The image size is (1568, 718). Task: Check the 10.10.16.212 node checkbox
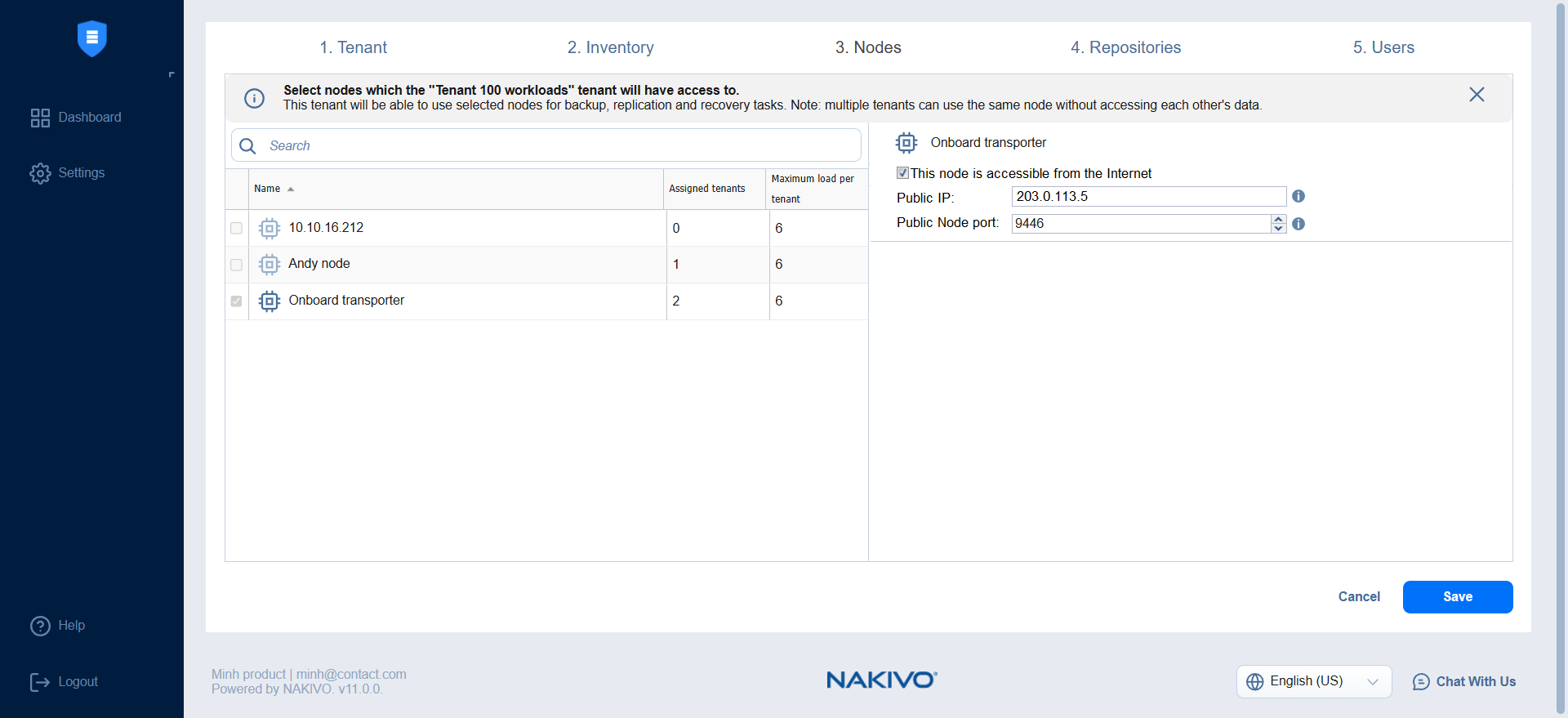coord(237,229)
